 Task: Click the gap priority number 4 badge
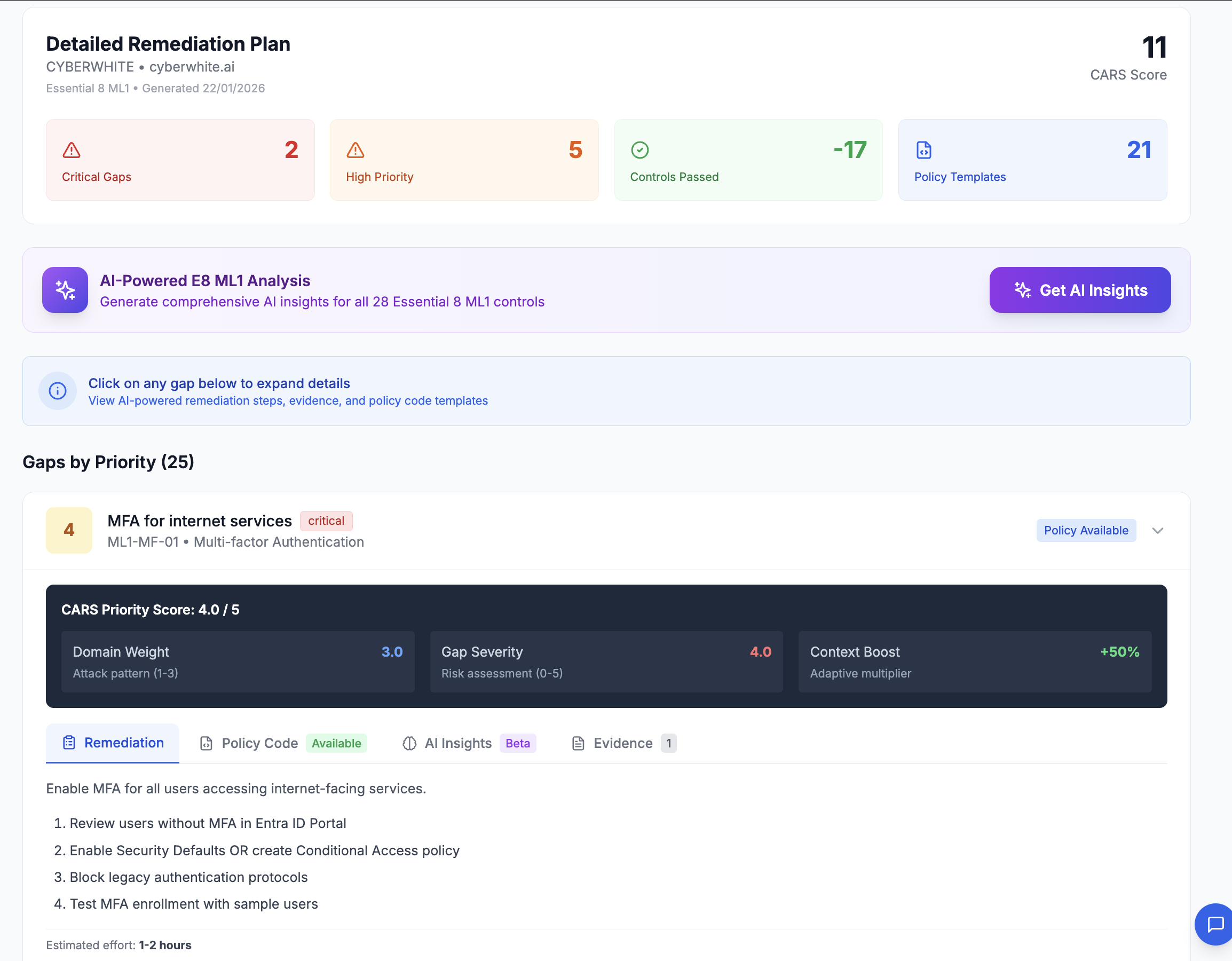pos(69,530)
